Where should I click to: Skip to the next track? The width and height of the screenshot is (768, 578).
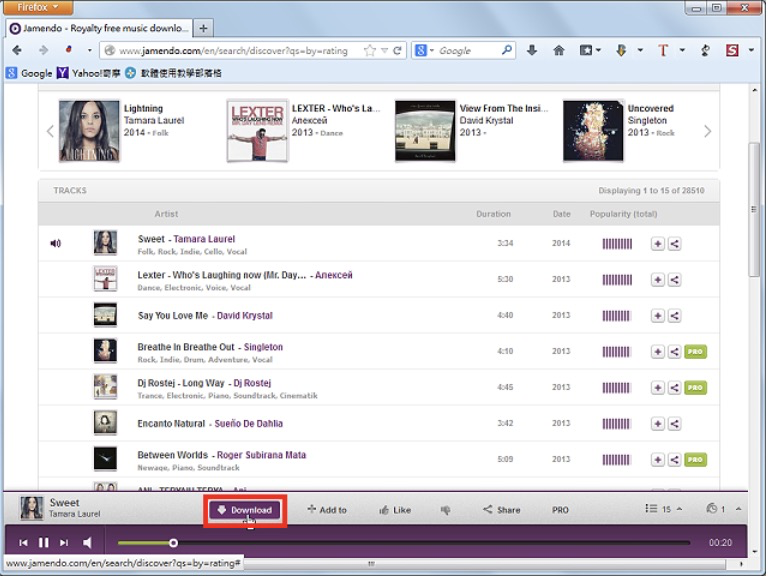coord(64,542)
